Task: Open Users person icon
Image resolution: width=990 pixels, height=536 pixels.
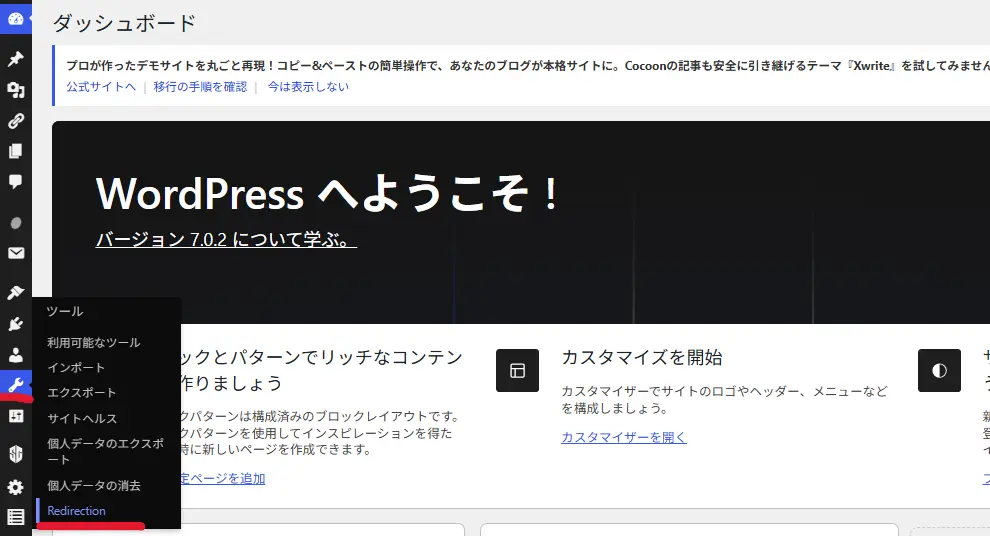Action: pyautogui.click(x=16, y=355)
